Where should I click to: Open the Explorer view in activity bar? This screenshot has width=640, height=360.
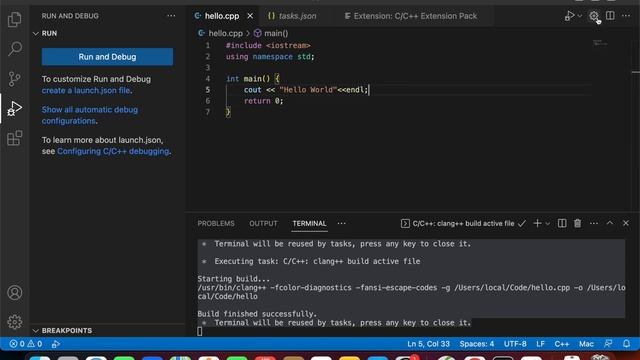click(x=15, y=19)
